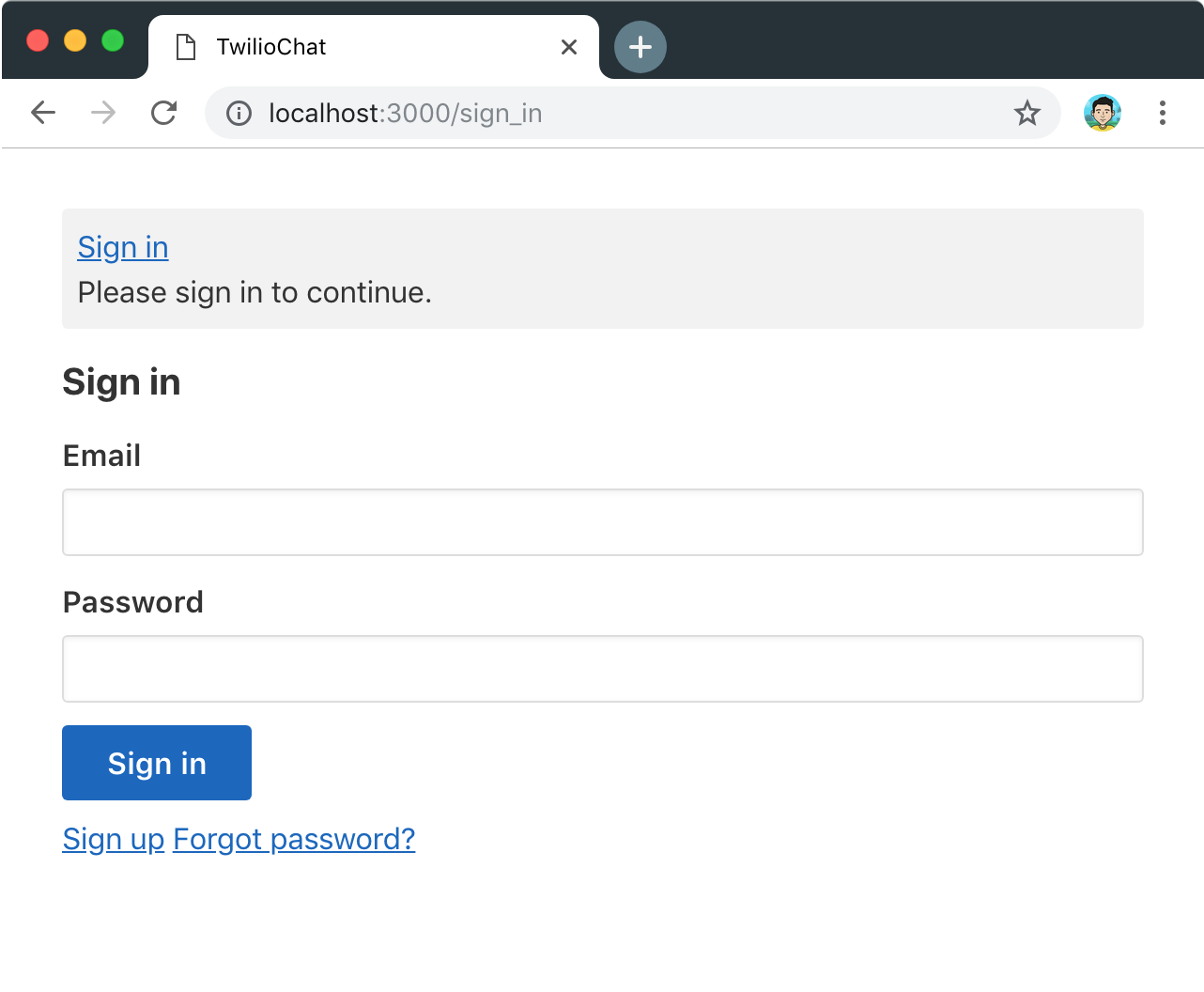Screen dimensions: 1204x992
Task: Open the Chrome profile avatar
Action: point(1103,113)
